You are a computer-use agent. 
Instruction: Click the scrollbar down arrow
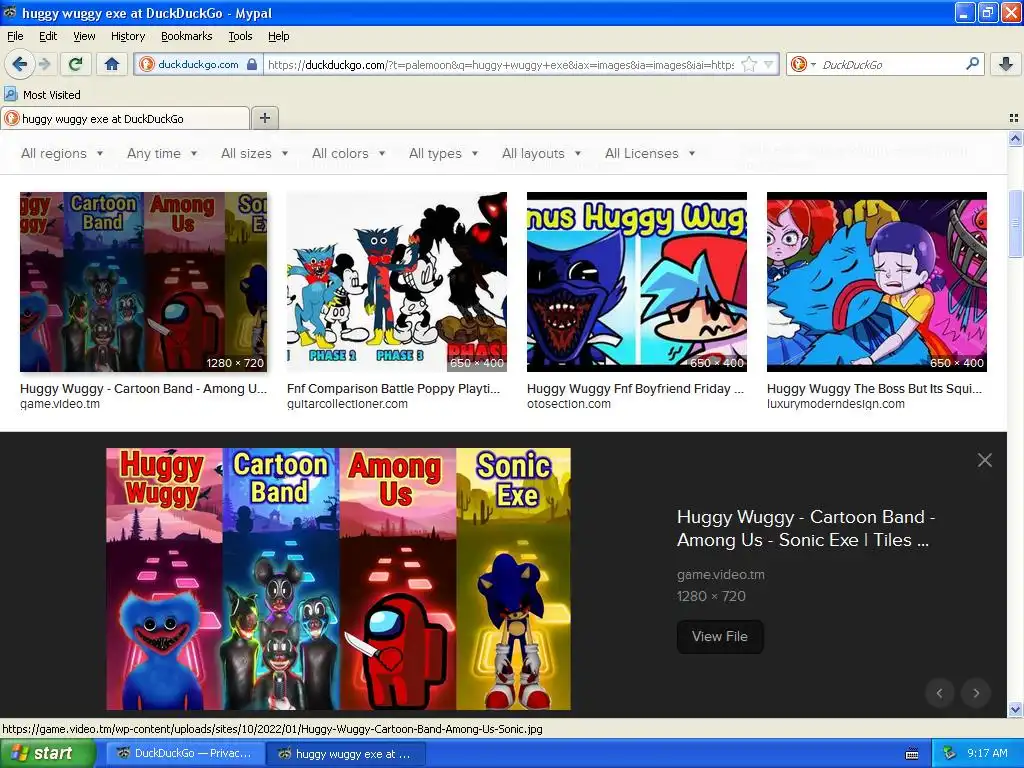1015,709
